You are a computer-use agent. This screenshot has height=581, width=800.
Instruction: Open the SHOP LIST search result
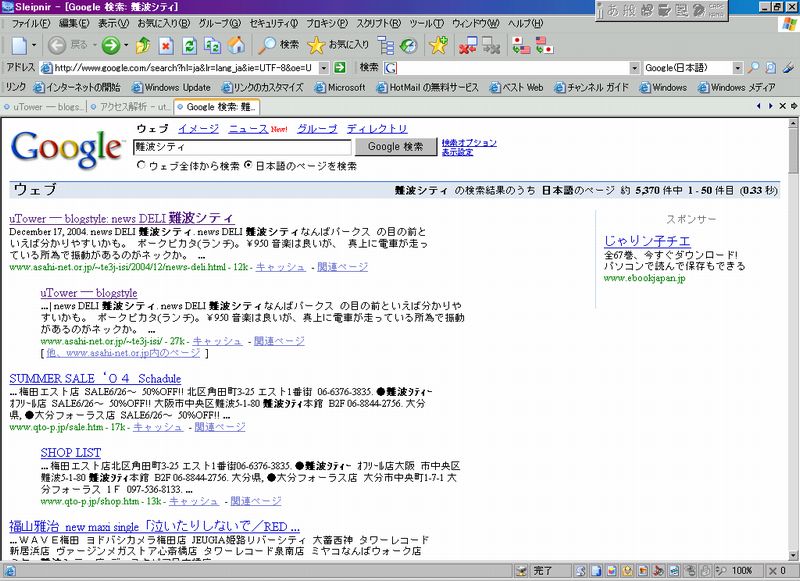[70, 452]
